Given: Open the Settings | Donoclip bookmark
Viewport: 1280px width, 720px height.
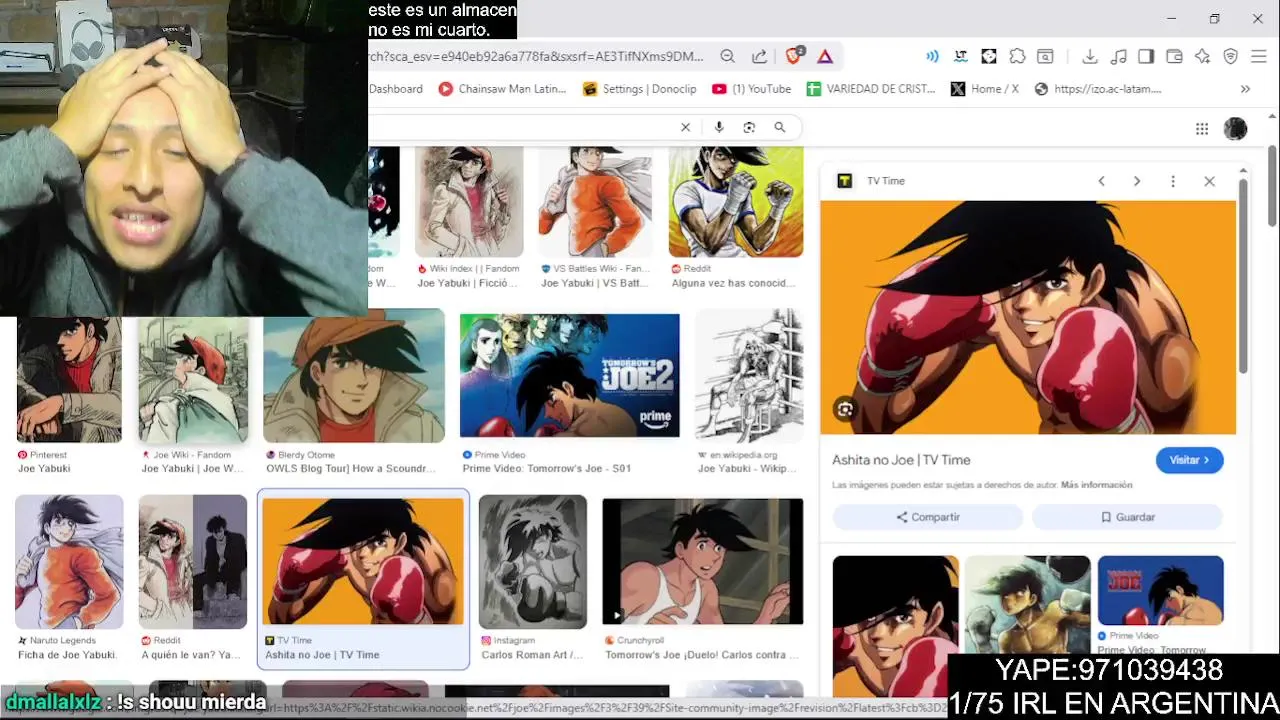Looking at the screenshot, I should tap(639, 89).
